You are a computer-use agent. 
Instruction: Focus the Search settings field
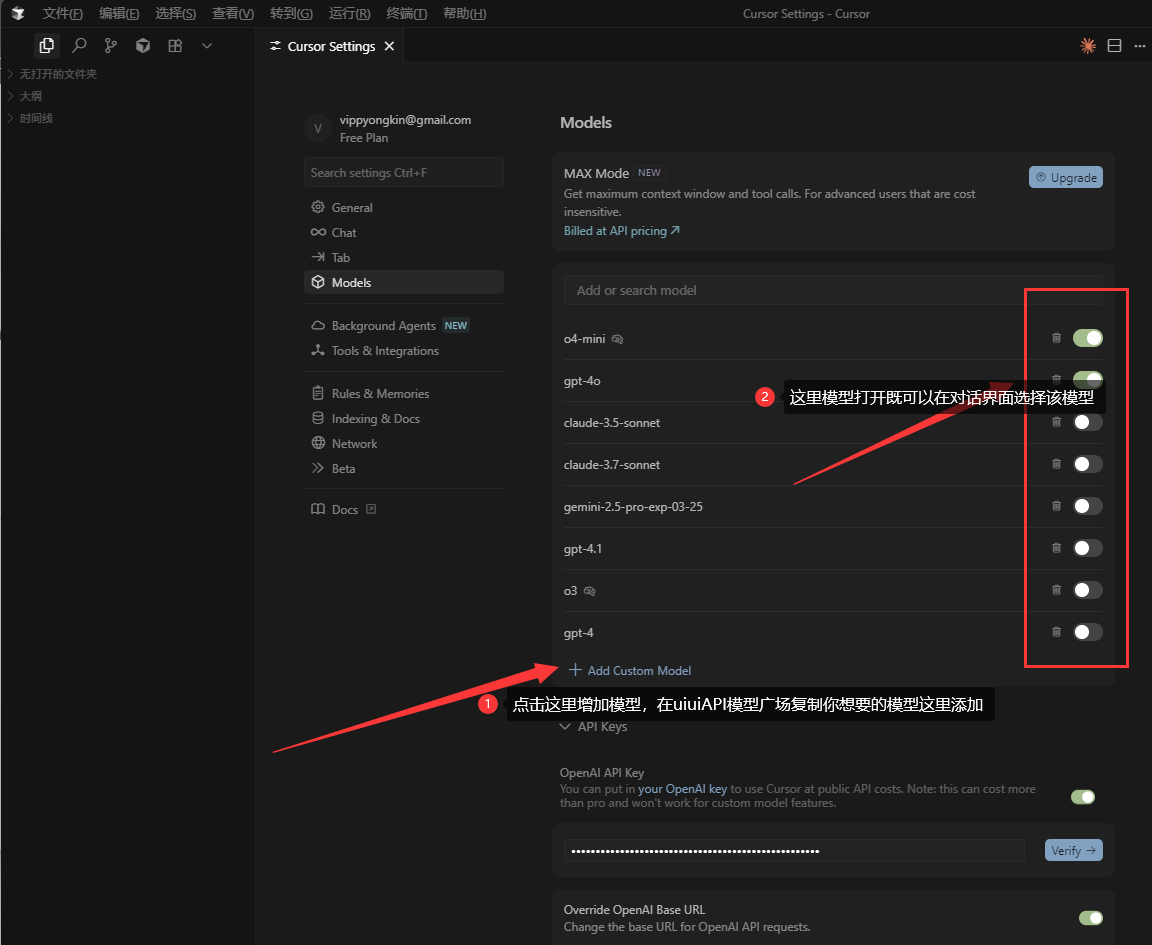pyautogui.click(x=403, y=173)
